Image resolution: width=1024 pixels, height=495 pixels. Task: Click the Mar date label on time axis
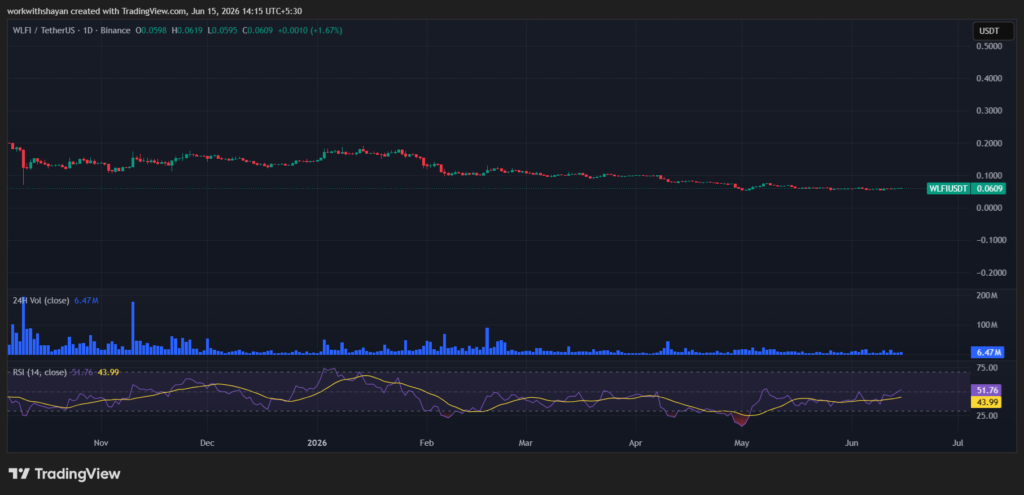coord(525,443)
